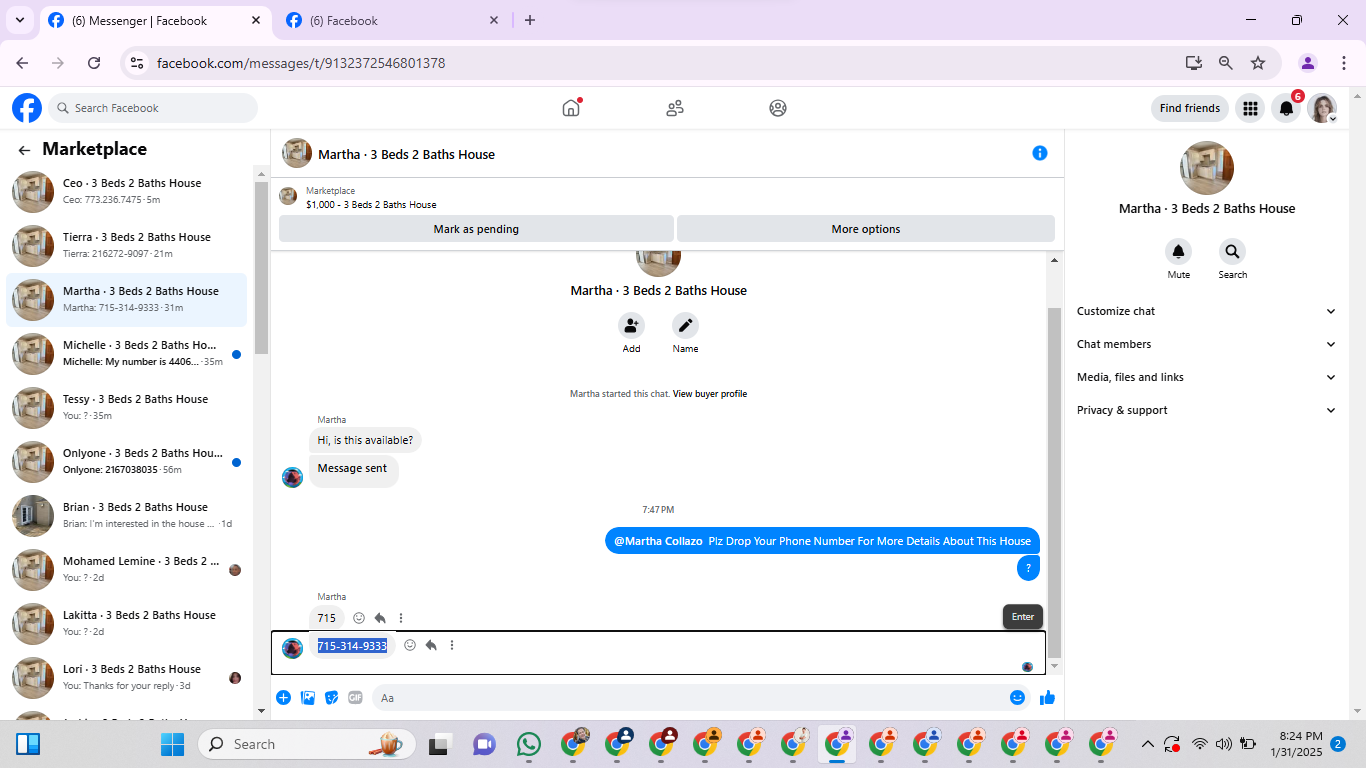Click the browser address bar URL
The height and width of the screenshot is (768, 1366).
pyautogui.click(x=301, y=63)
